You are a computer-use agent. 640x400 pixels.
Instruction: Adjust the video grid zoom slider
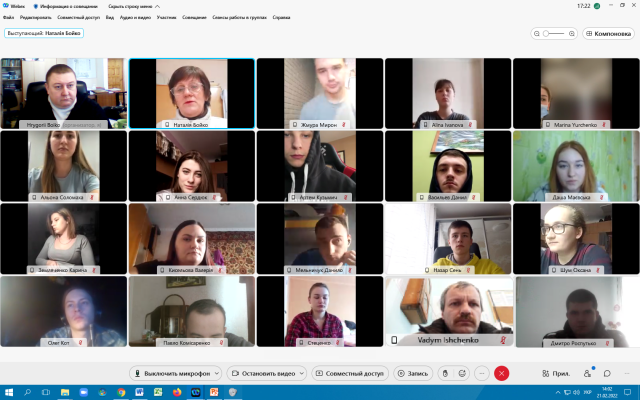(554, 34)
